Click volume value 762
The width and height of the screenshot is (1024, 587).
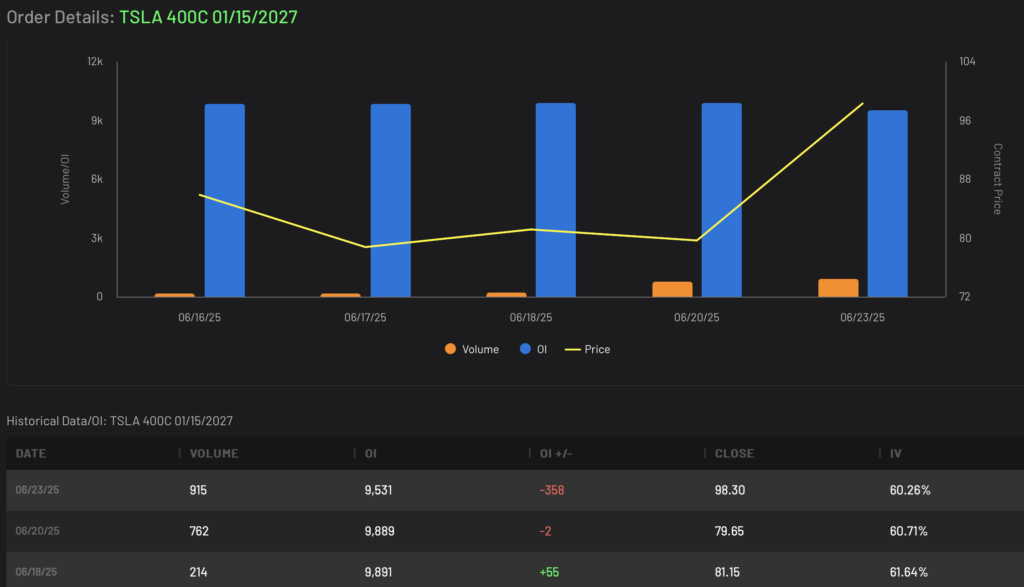point(199,531)
